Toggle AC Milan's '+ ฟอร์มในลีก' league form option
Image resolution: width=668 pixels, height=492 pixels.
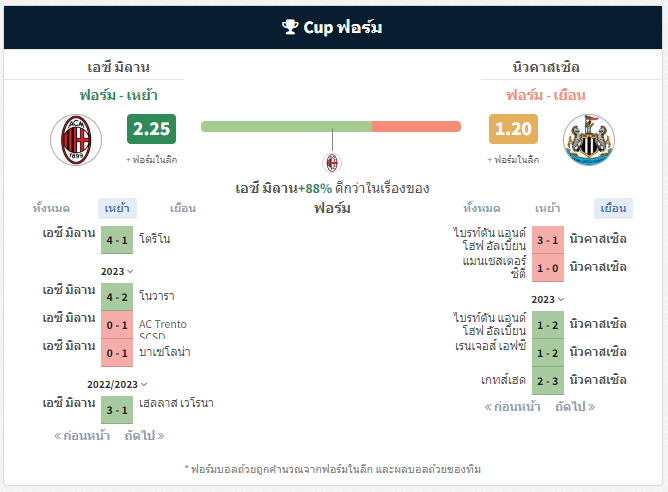pyautogui.click(x=151, y=160)
